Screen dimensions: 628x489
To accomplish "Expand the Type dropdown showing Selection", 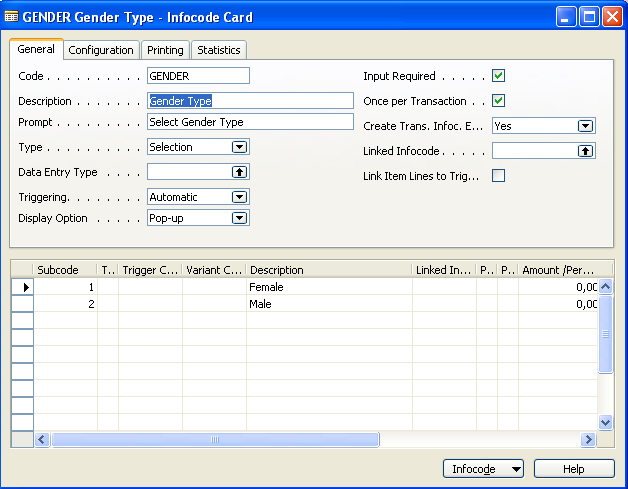I will pos(239,147).
